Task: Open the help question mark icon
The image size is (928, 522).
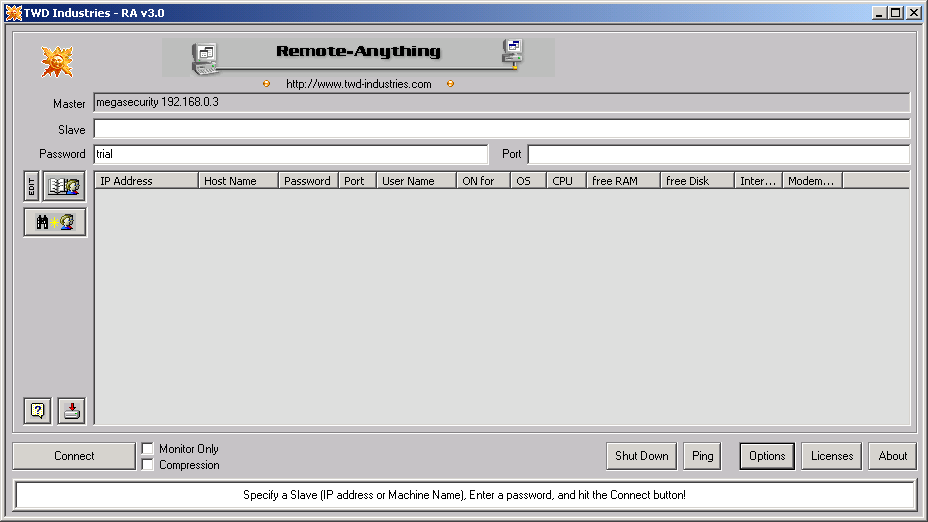Action: click(x=38, y=410)
